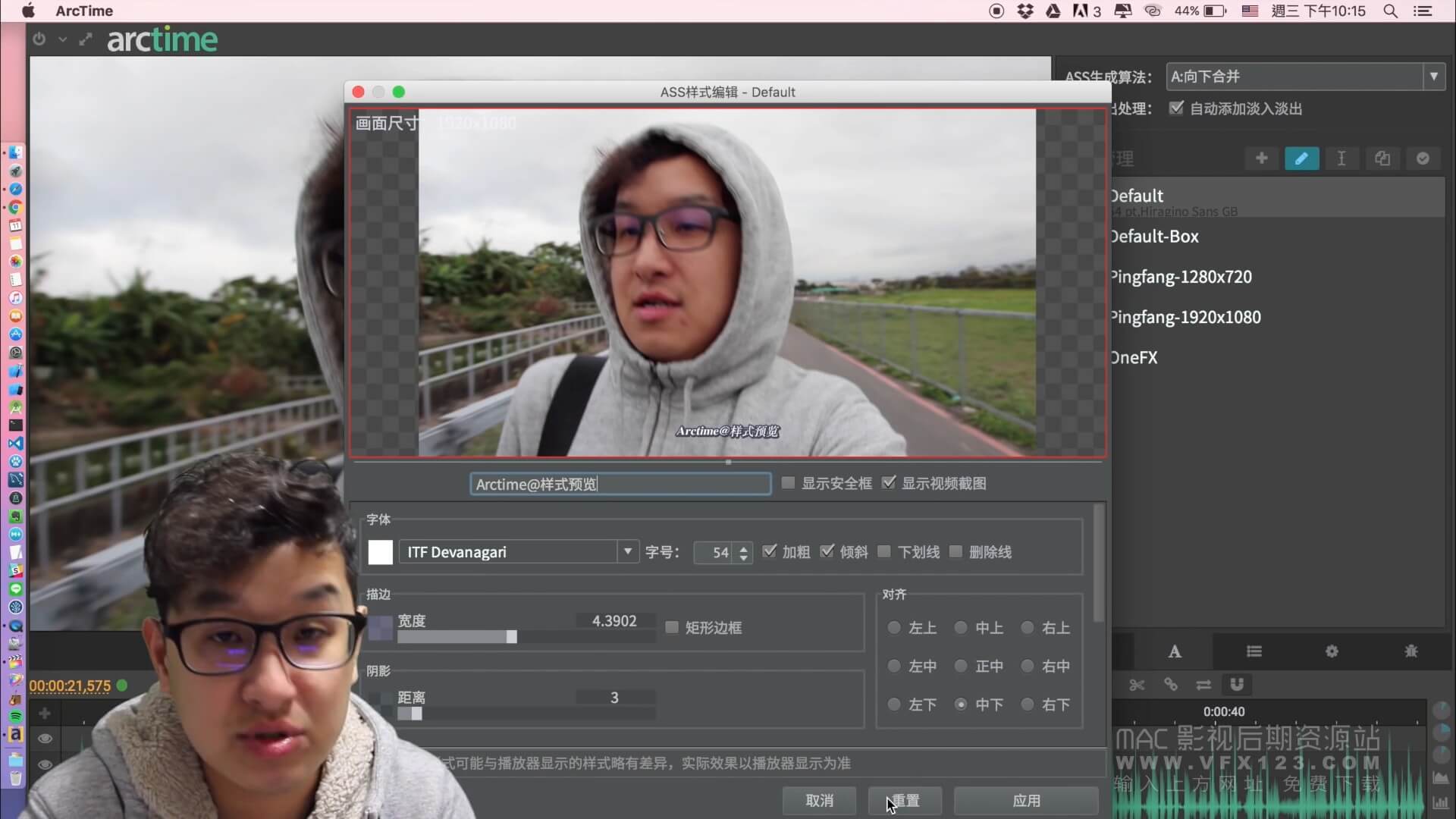Image resolution: width=1456 pixels, height=819 pixels.
Task: Click the Google Drive menu bar icon
Action: tap(1053, 11)
